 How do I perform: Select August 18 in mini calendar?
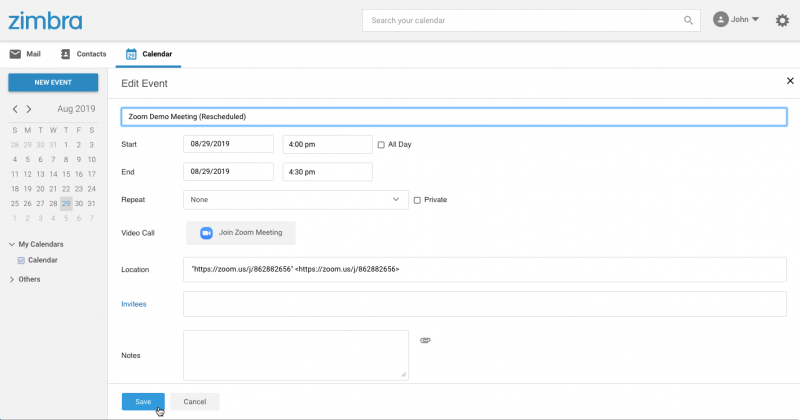point(15,189)
